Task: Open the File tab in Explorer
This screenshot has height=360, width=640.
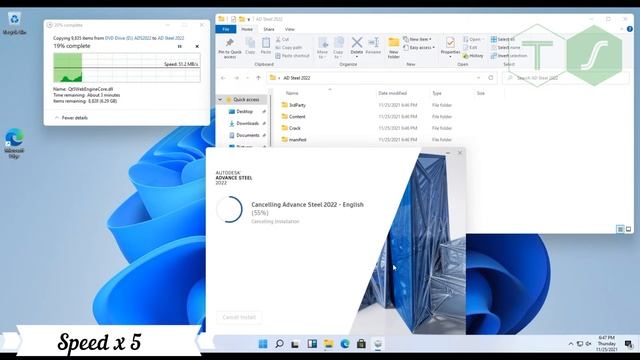Action: pos(226,29)
